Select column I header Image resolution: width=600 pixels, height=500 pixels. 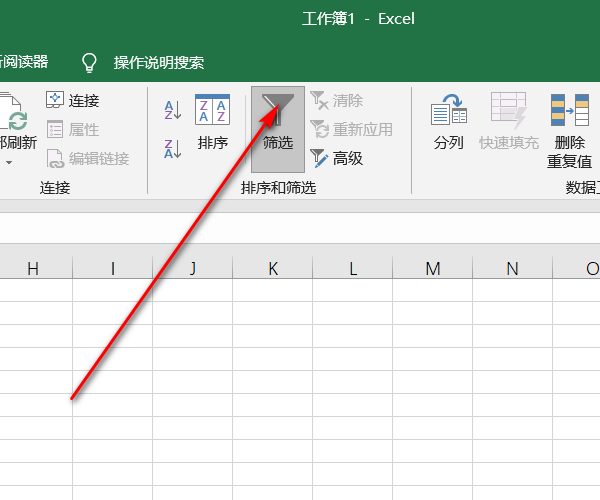pyautogui.click(x=112, y=269)
